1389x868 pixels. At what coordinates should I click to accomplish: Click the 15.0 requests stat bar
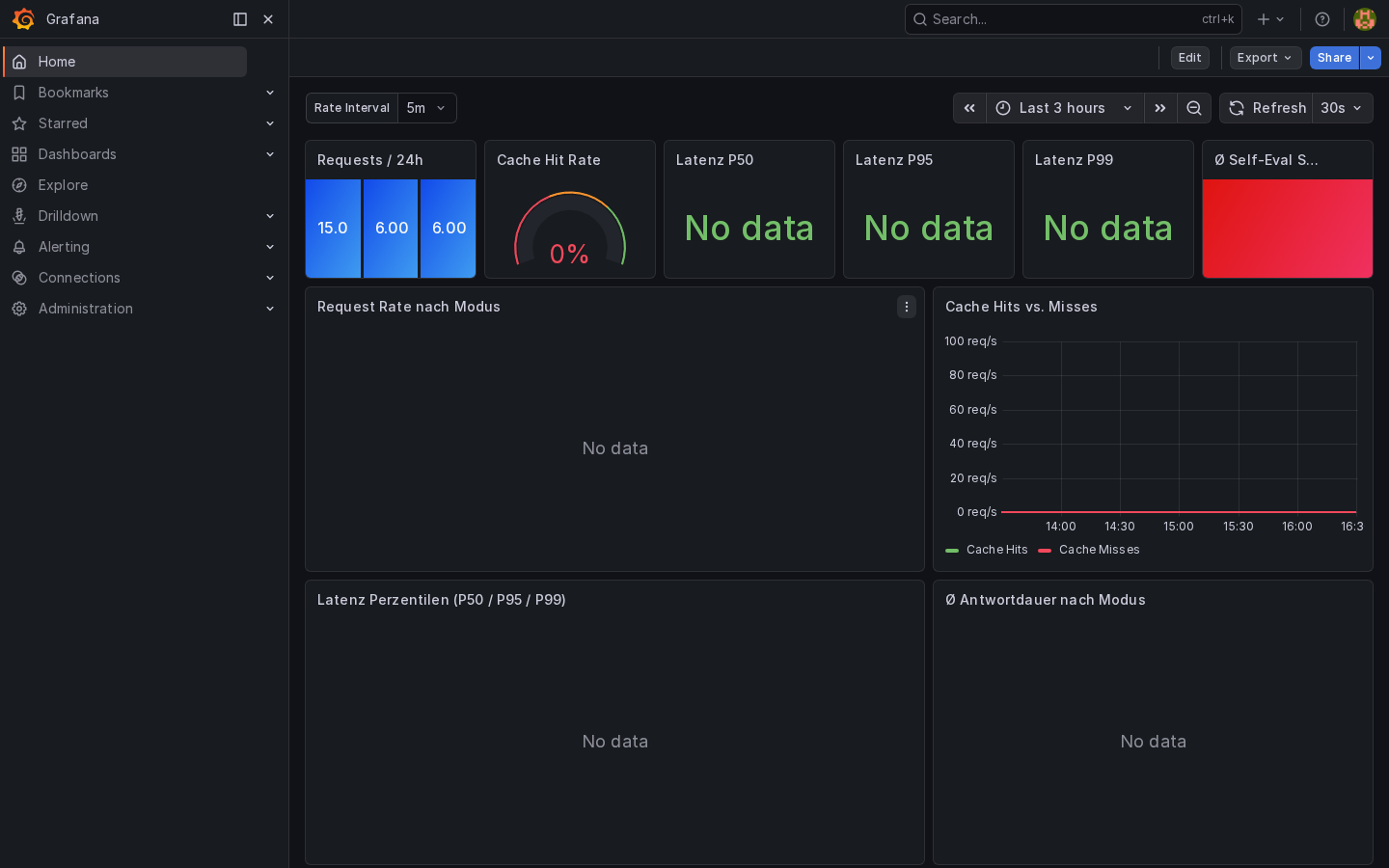pos(333,229)
